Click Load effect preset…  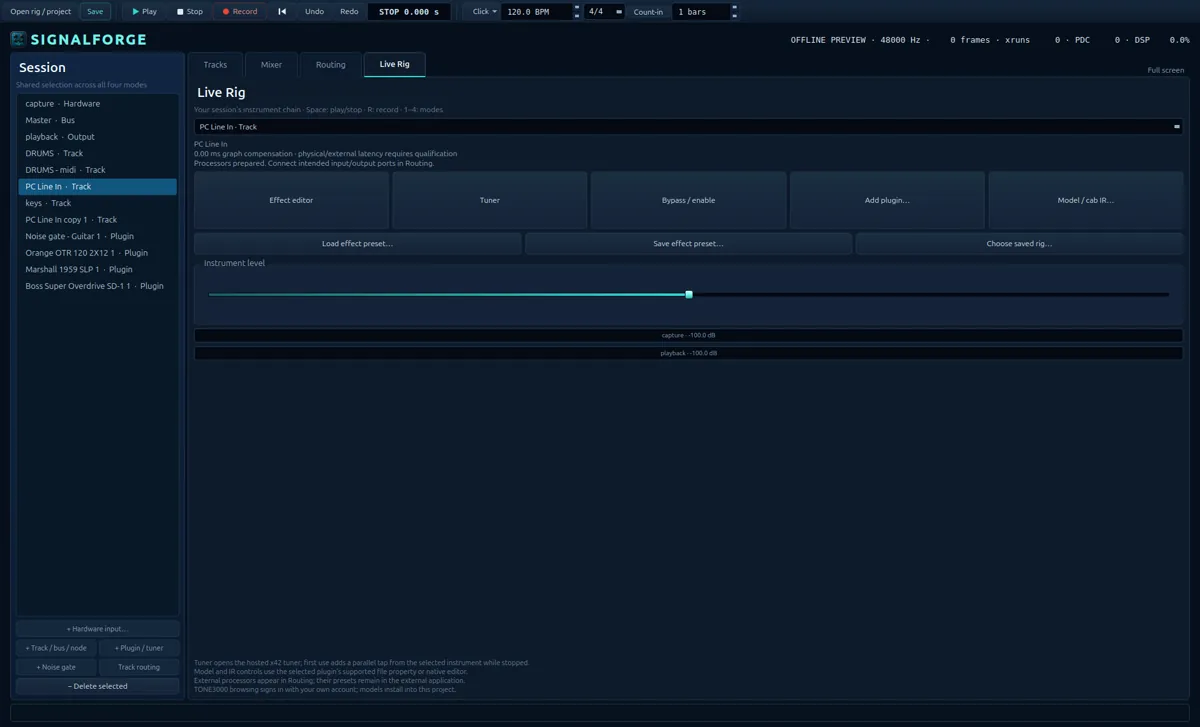click(x=357, y=244)
